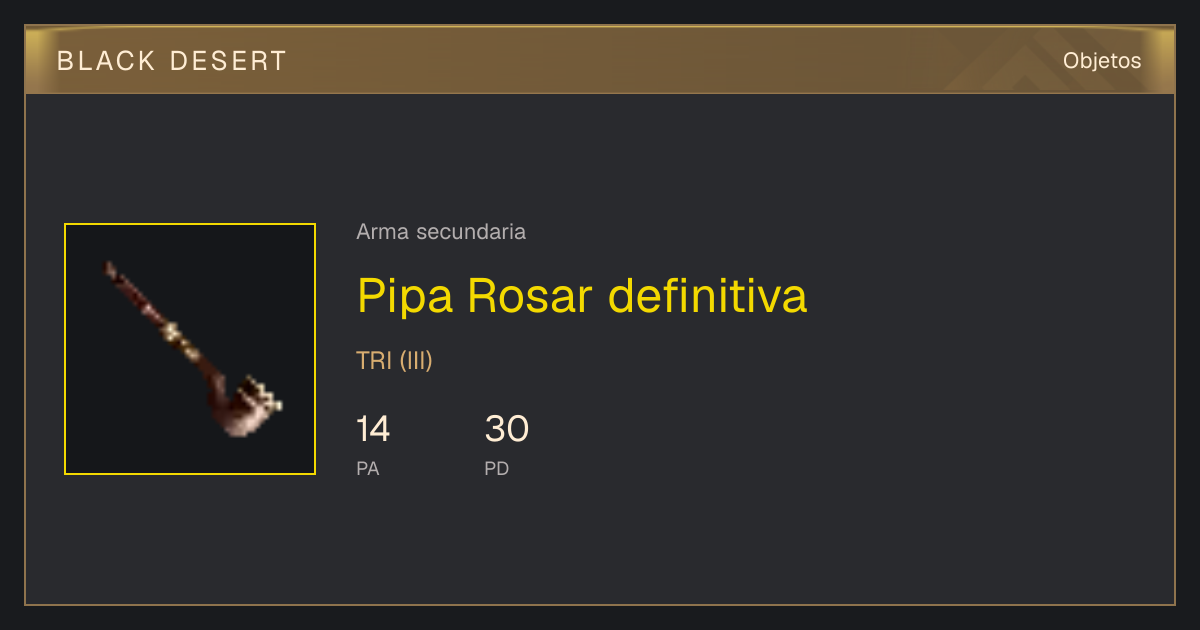Click the PD value 30
Image resolution: width=1200 pixels, height=630 pixels.
click(x=507, y=429)
